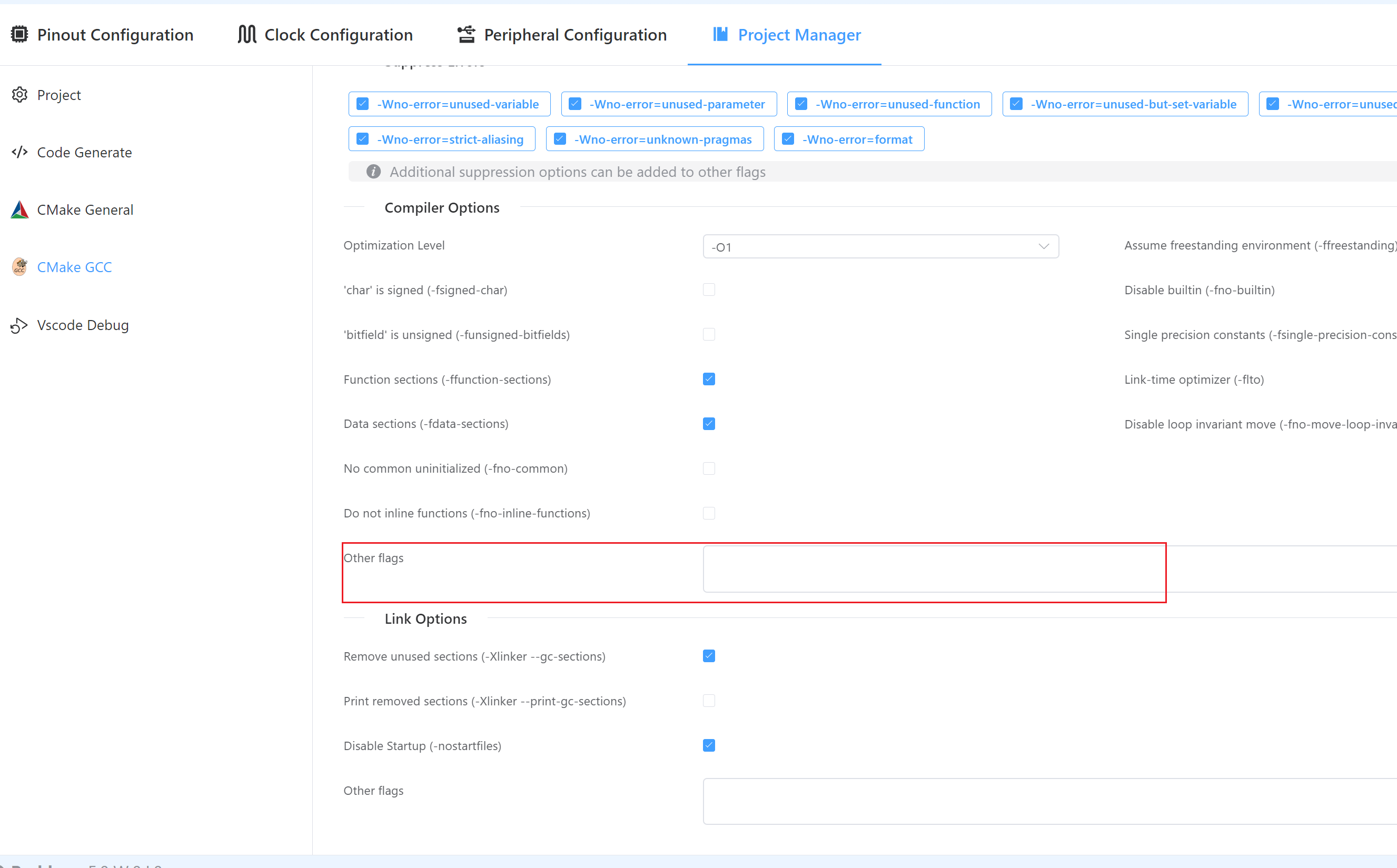Click the Peripheral Configuration sliders icon
Viewport: 1397px width, 868px height.
pos(466,34)
